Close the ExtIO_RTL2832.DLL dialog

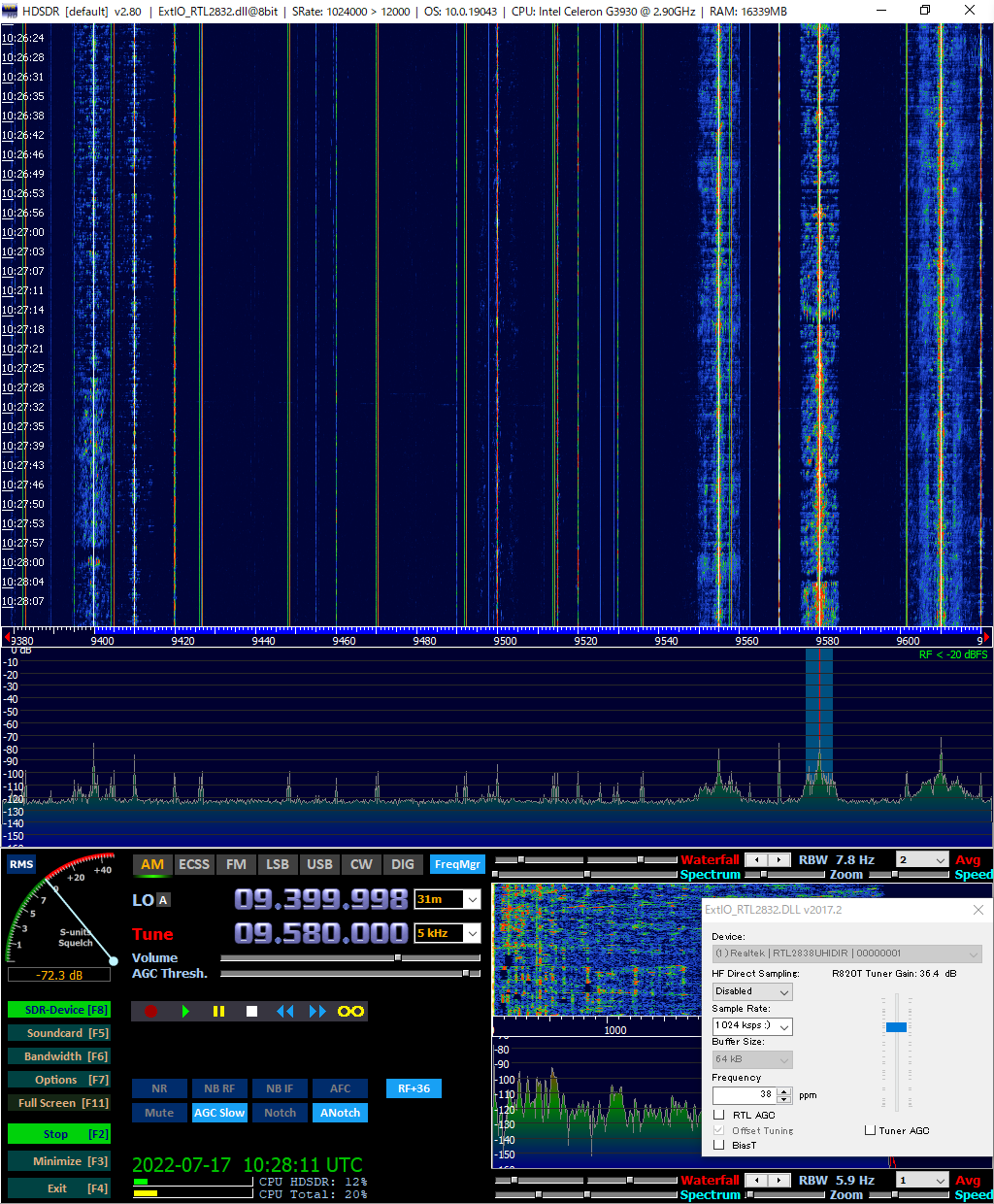point(978,910)
